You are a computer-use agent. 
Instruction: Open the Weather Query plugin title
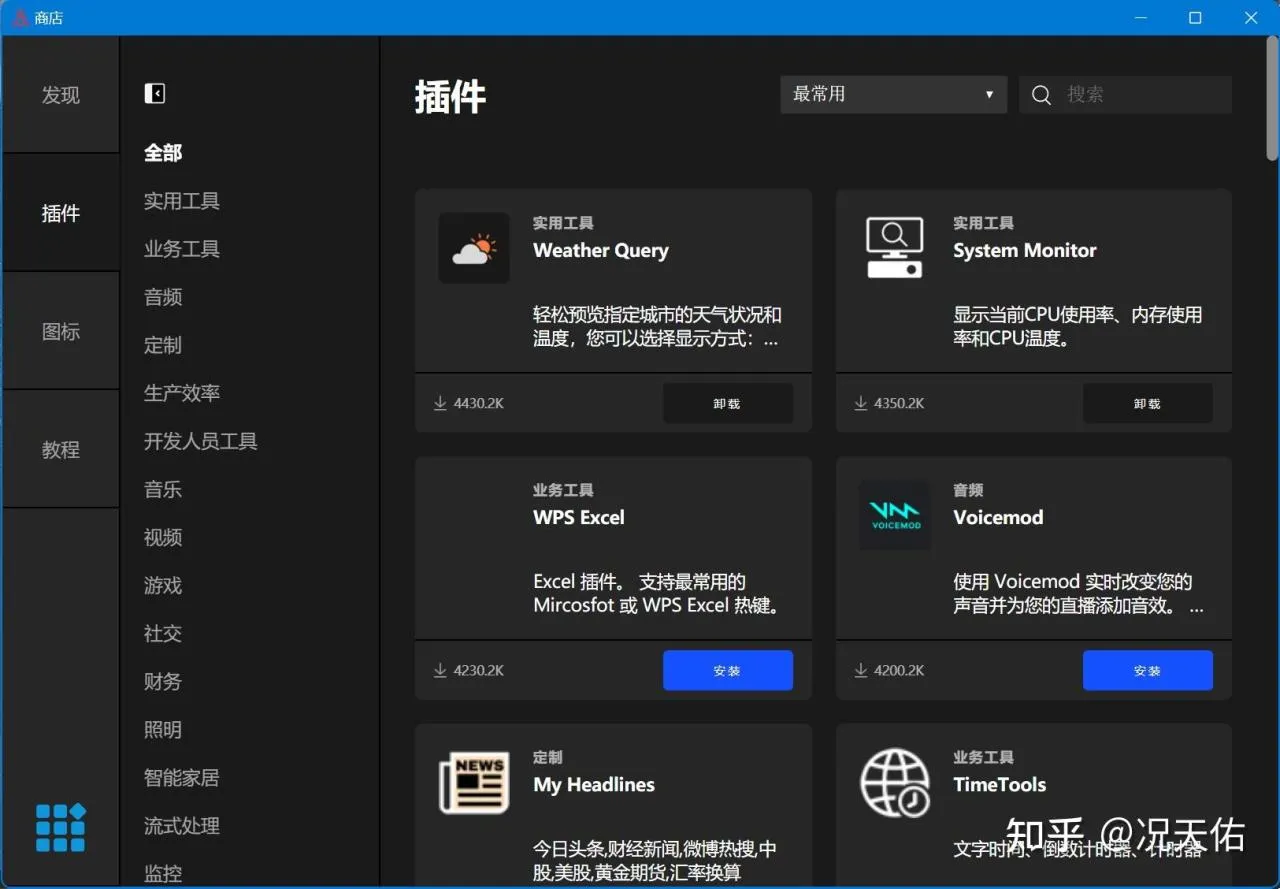tap(601, 251)
